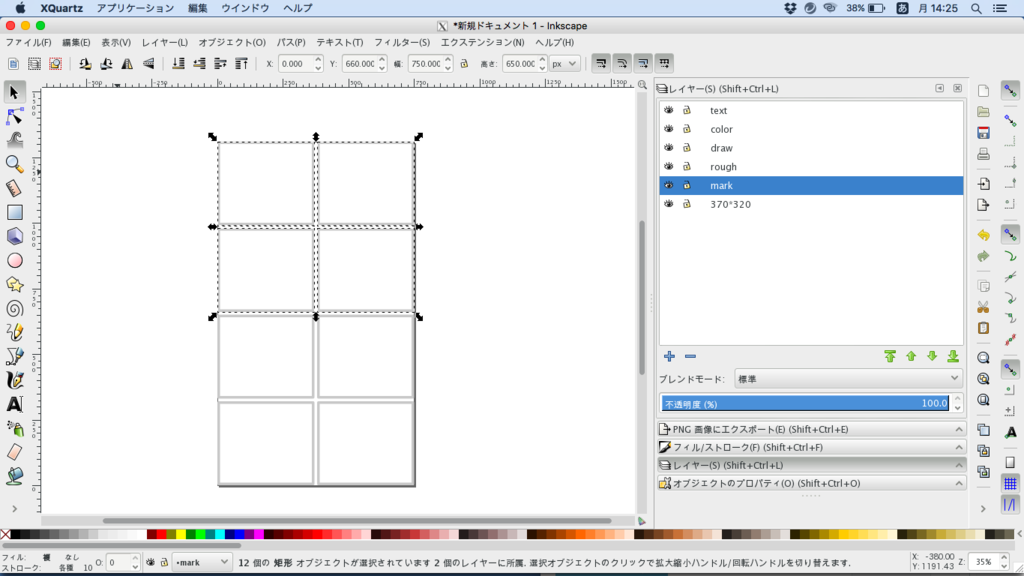Expand Fill/Stroke panel
This screenshot has height=576, width=1024.
pyautogui.click(x=811, y=447)
